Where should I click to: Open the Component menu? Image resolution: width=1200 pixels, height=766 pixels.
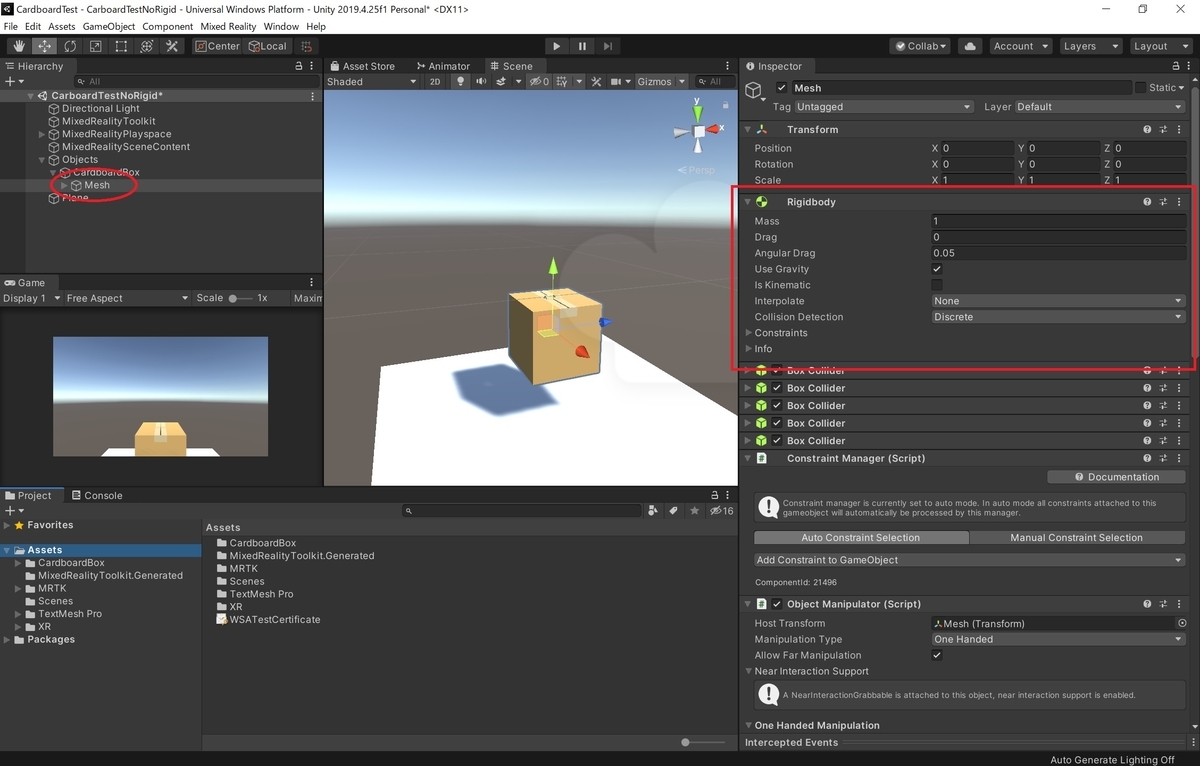coord(168,26)
